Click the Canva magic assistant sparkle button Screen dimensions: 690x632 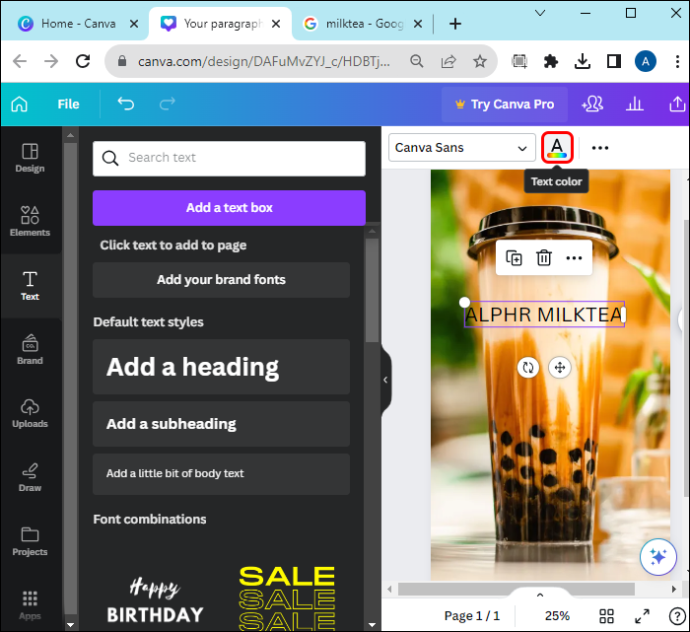point(658,557)
